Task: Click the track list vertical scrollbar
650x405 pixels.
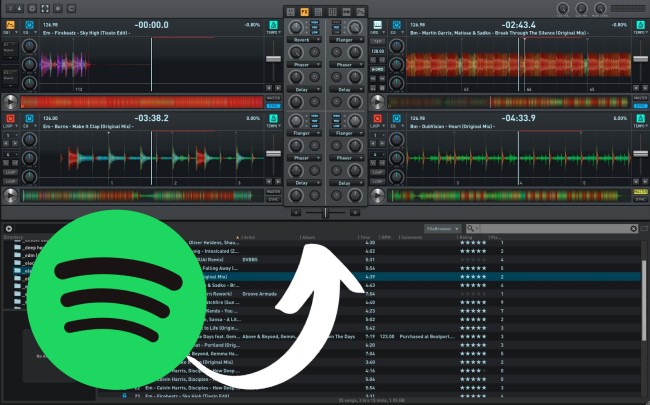Action: coord(644,301)
